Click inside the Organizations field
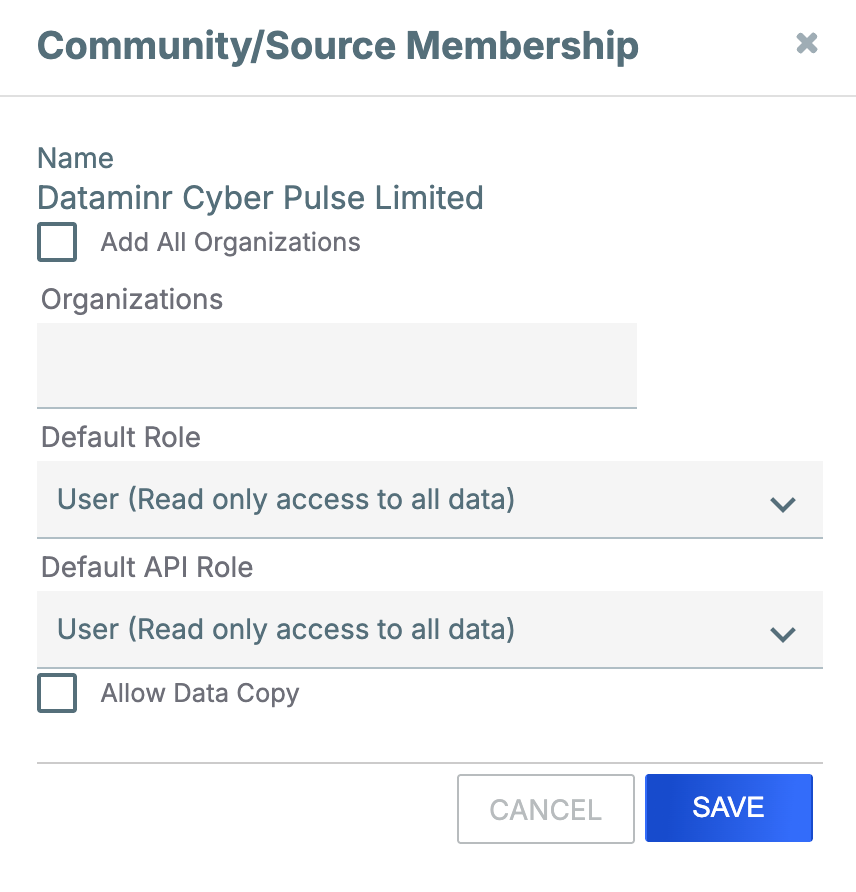Image resolution: width=856 pixels, height=892 pixels. [337, 366]
